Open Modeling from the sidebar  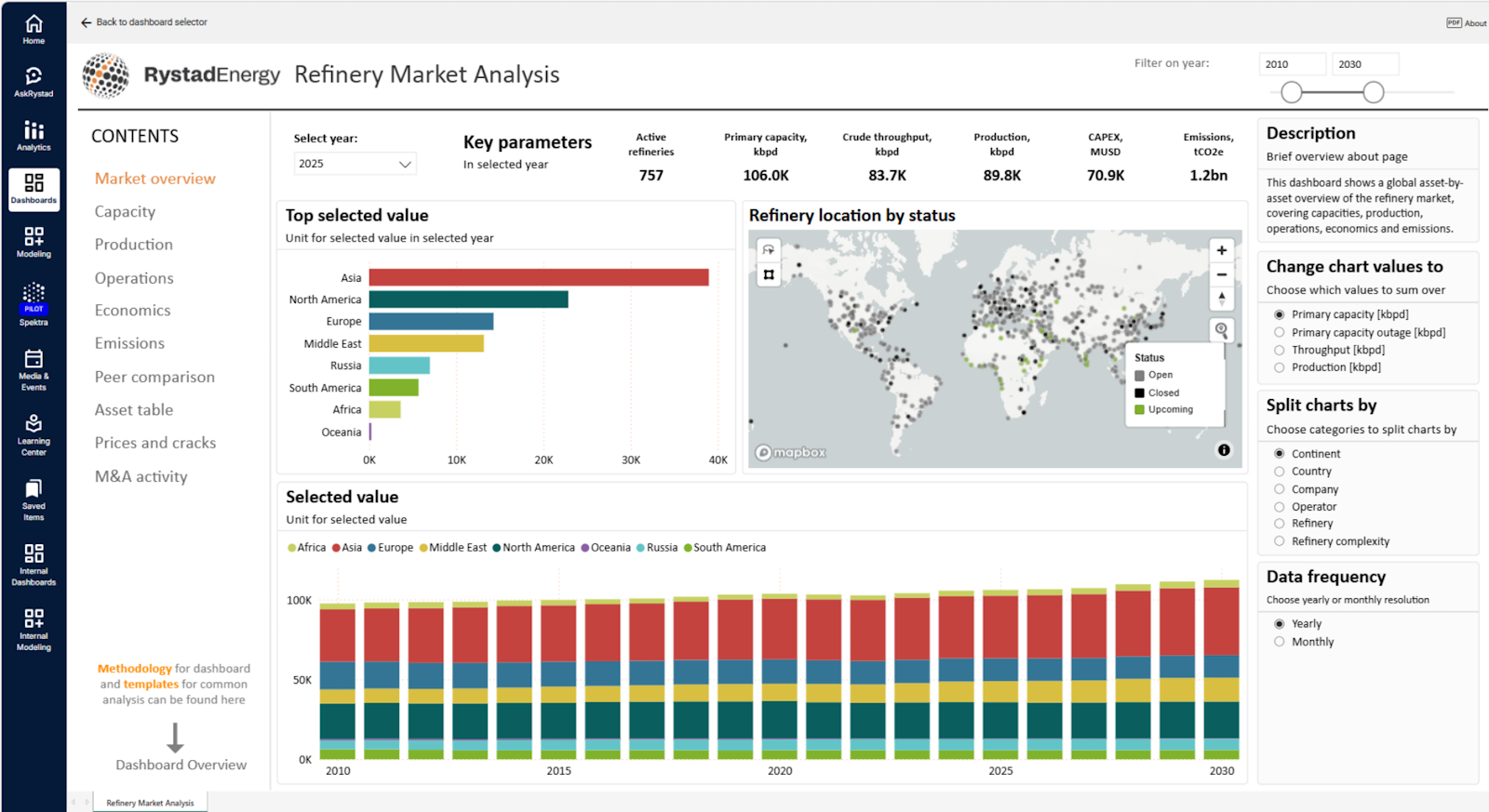[34, 242]
